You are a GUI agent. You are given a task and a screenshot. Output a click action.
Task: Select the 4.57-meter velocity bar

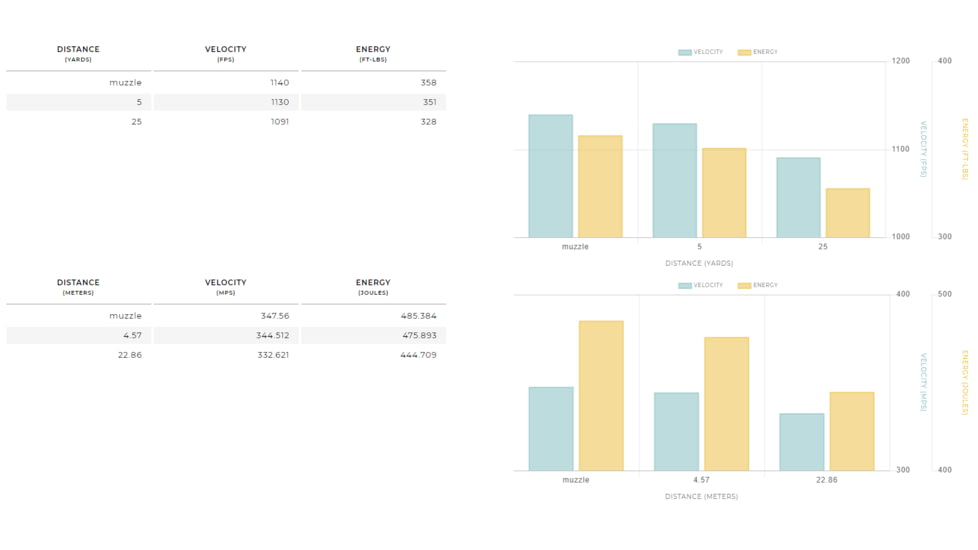tap(676, 431)
